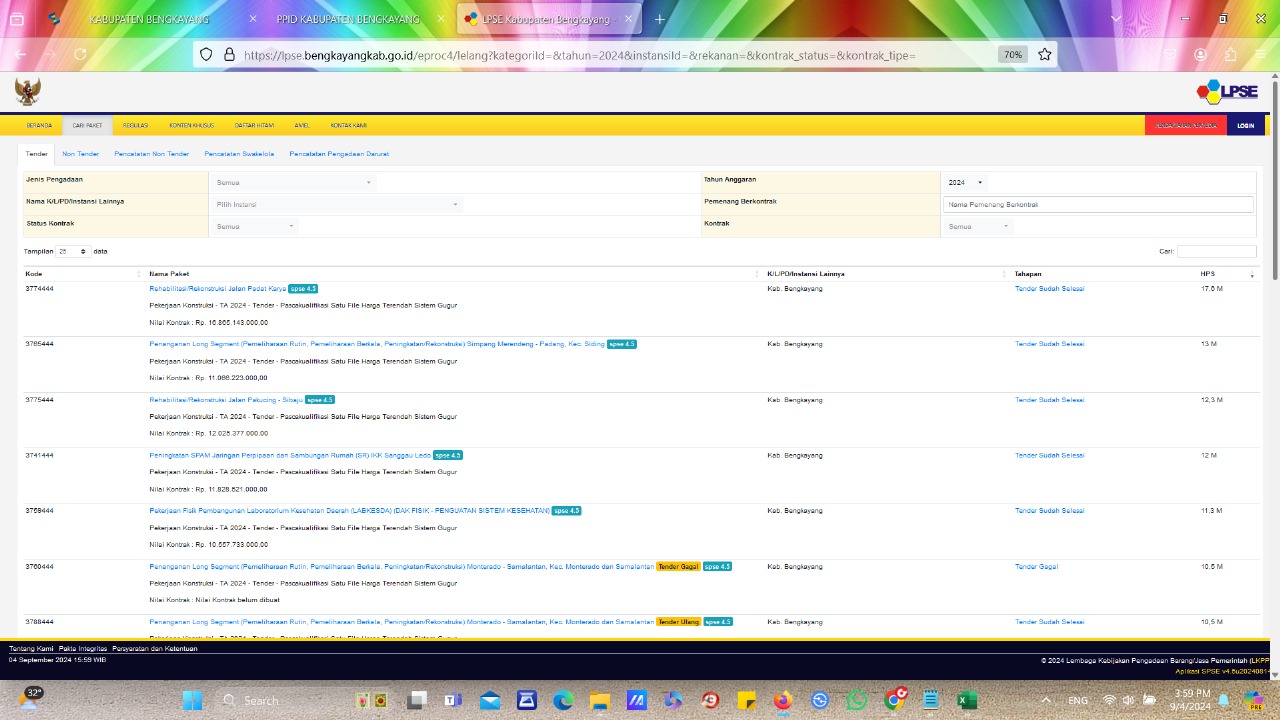Open Microsoft Teams from taskbar

click(x=453, y=700)
